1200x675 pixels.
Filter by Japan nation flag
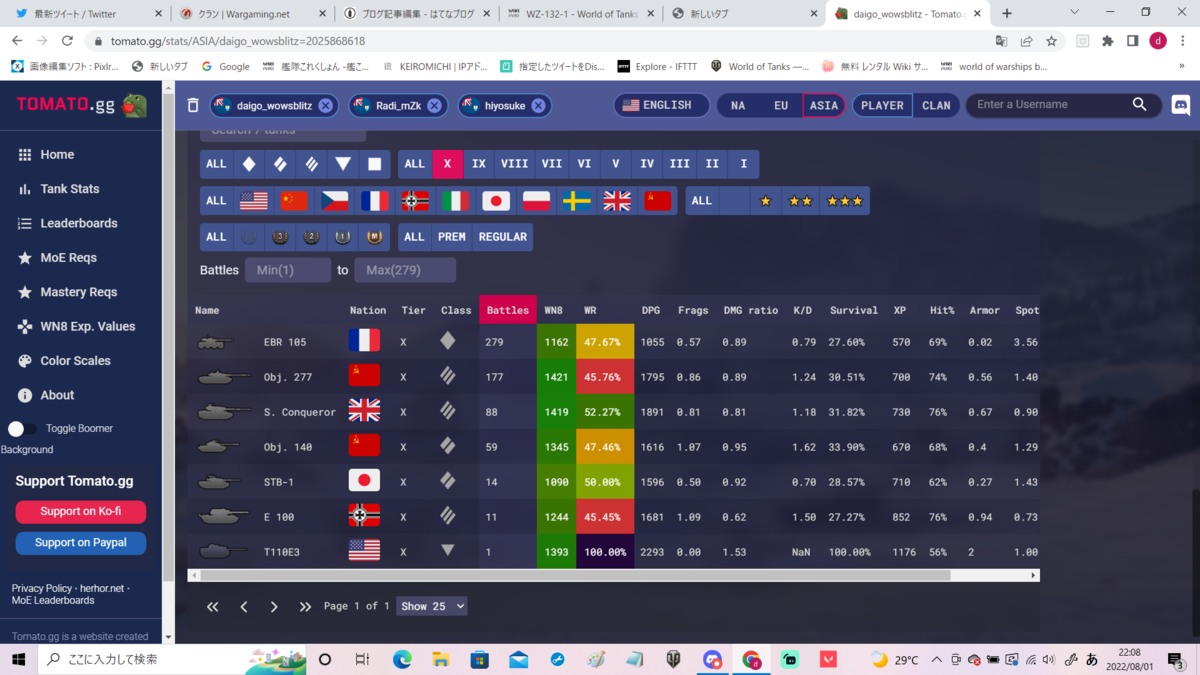tap(496, 201)
